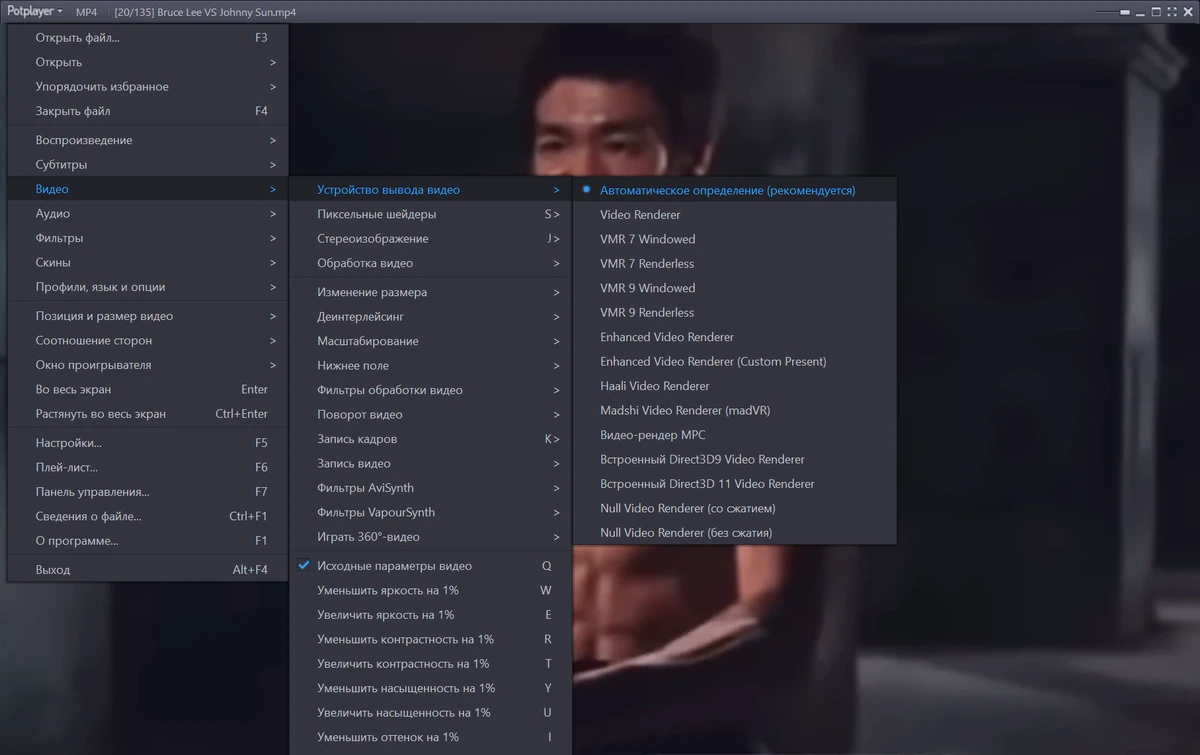Choose Выход to exit the player

[x=148, y=570]
